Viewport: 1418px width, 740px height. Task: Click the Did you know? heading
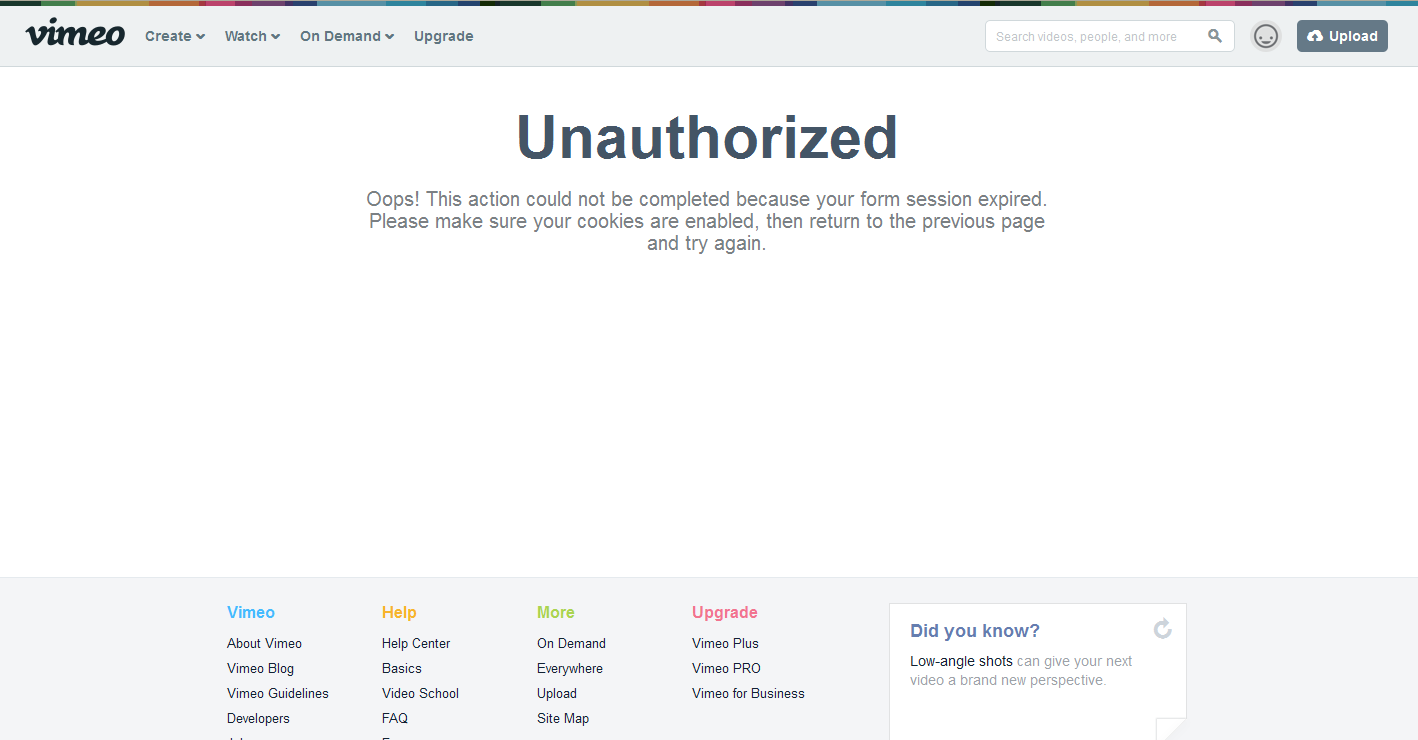tap(975, 631)
